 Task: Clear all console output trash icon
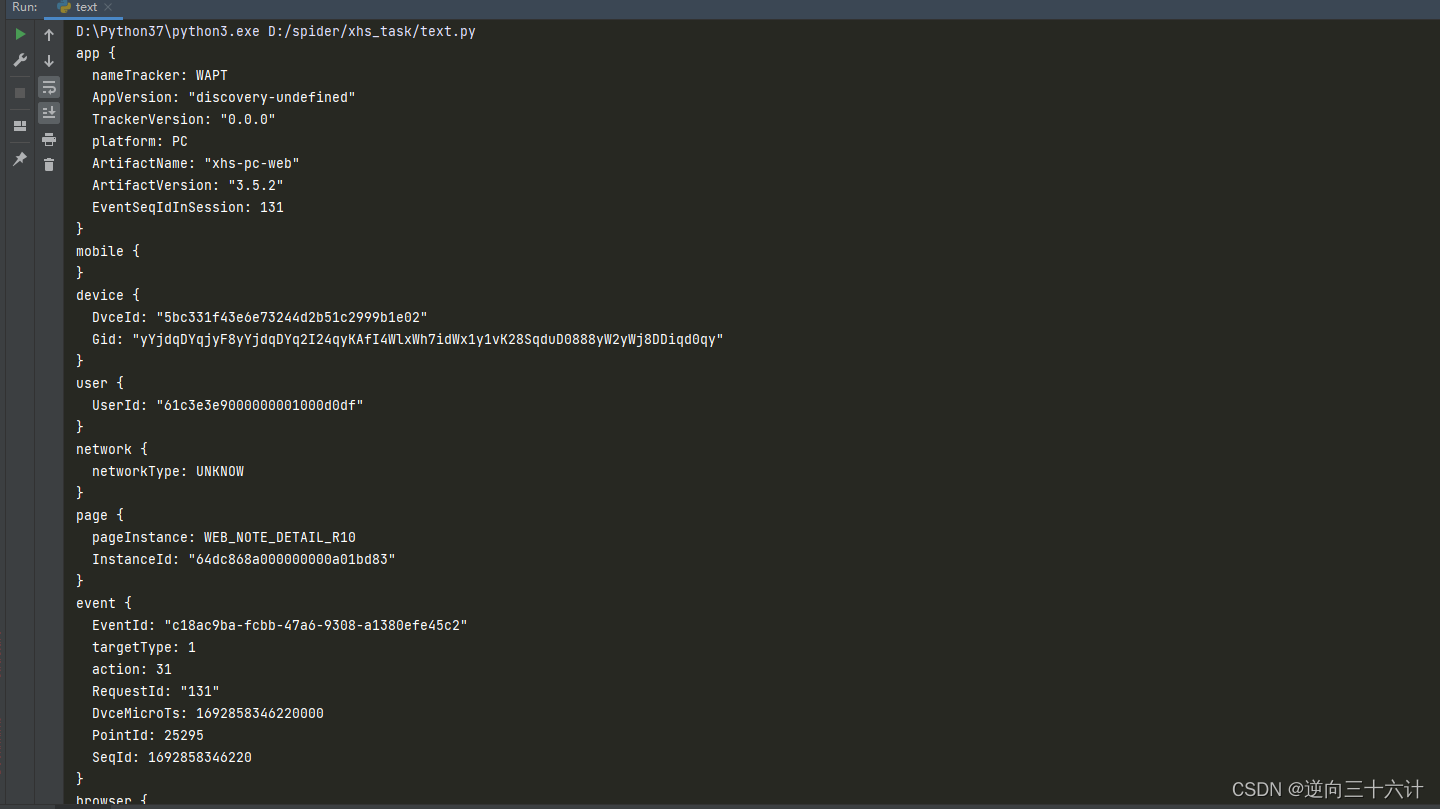(x=49, y=164)
